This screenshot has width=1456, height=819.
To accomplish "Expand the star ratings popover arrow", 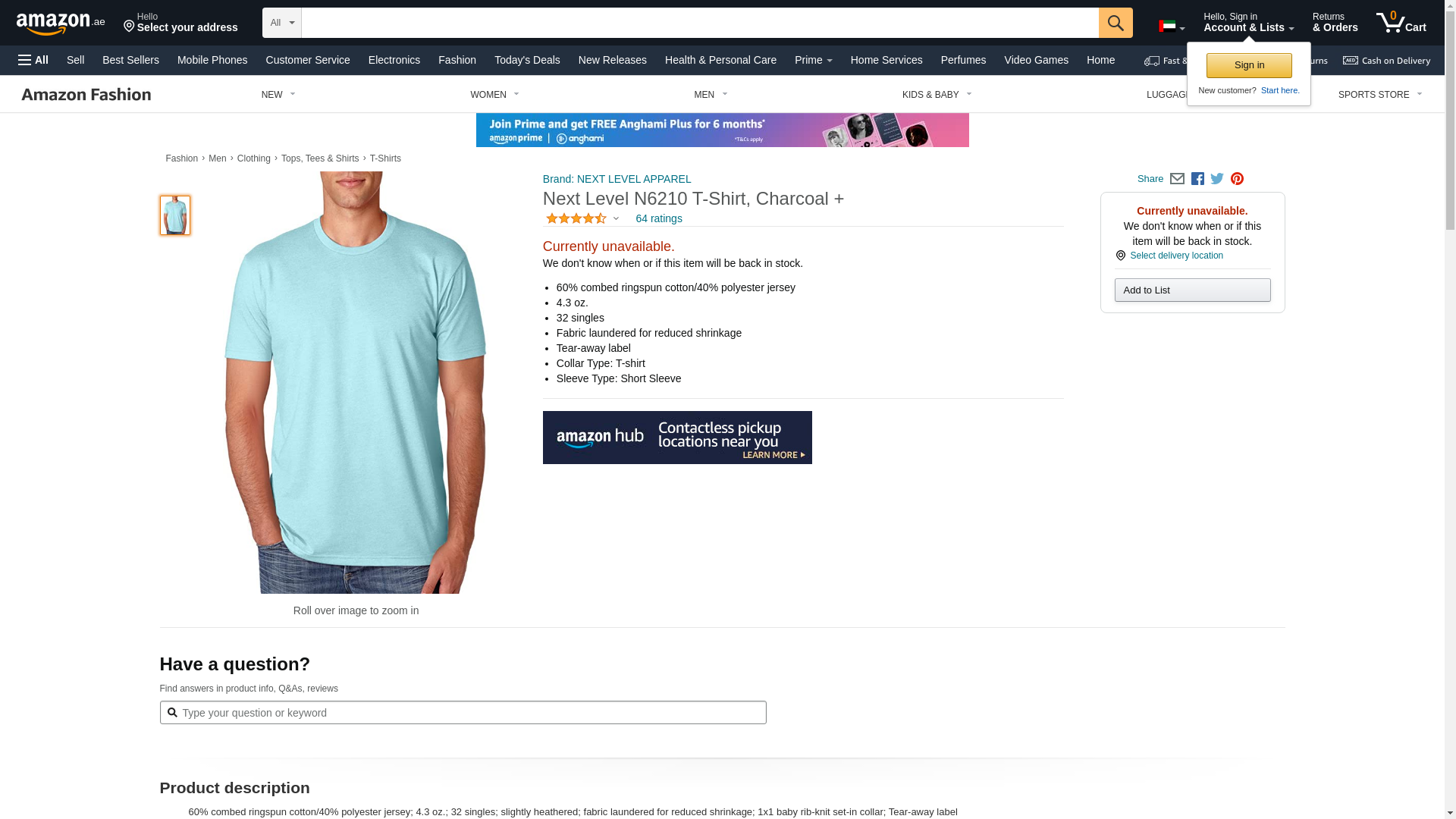I will (x=616, y=218).
